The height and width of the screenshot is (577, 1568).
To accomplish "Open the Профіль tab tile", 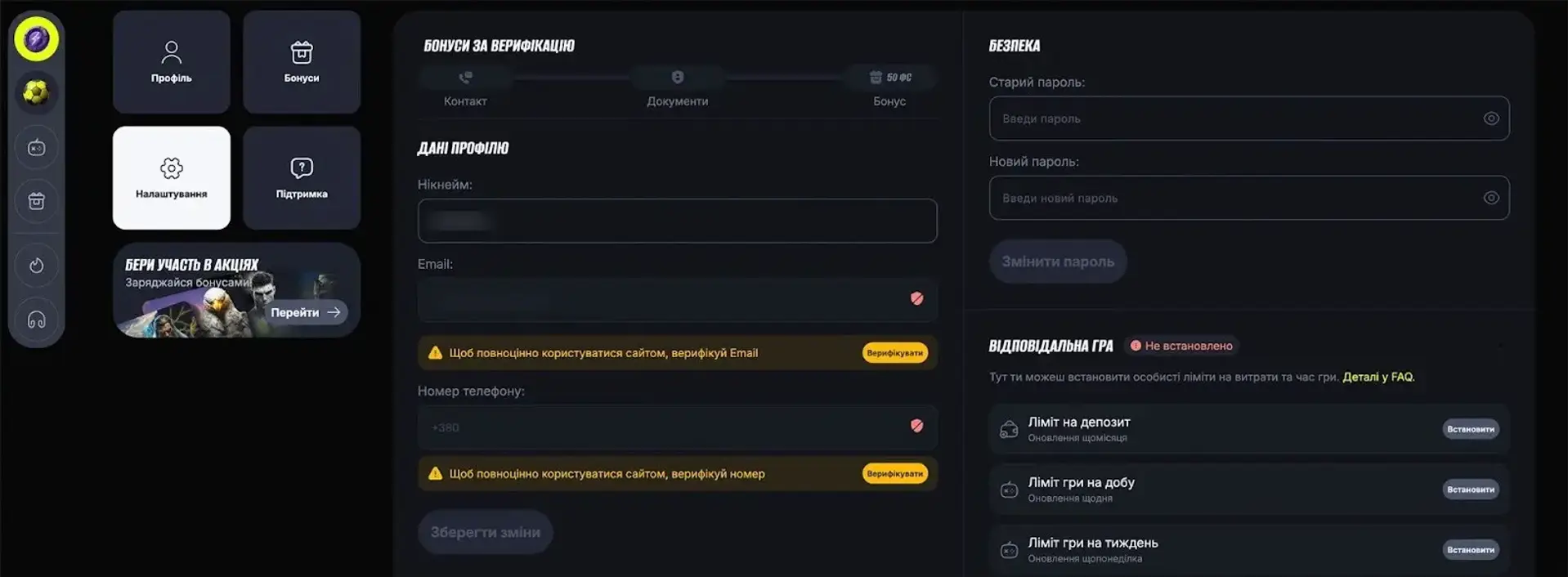I will 172,62.
